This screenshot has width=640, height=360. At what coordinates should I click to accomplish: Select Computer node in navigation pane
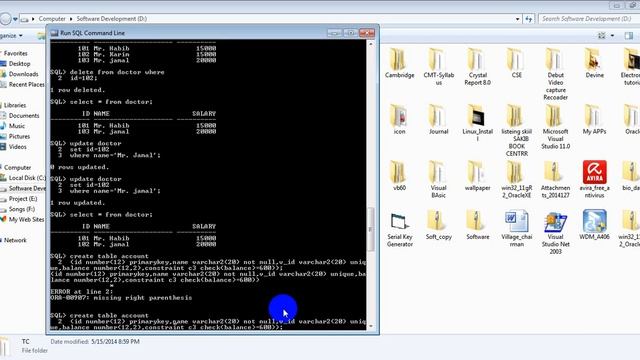(x=17, y=168)
